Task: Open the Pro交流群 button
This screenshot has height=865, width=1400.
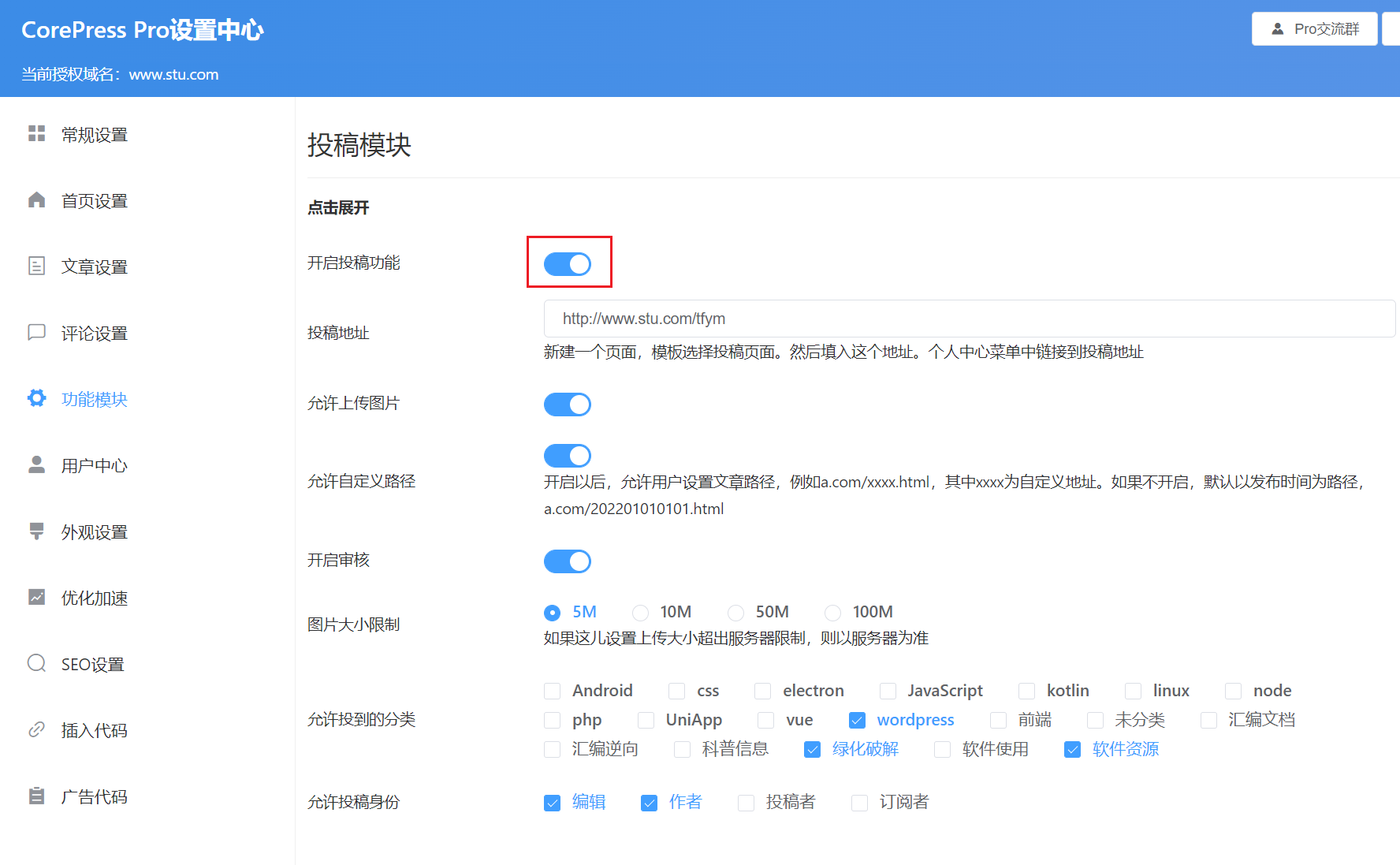Action: pyautogui.click(x=1314, y=29)
